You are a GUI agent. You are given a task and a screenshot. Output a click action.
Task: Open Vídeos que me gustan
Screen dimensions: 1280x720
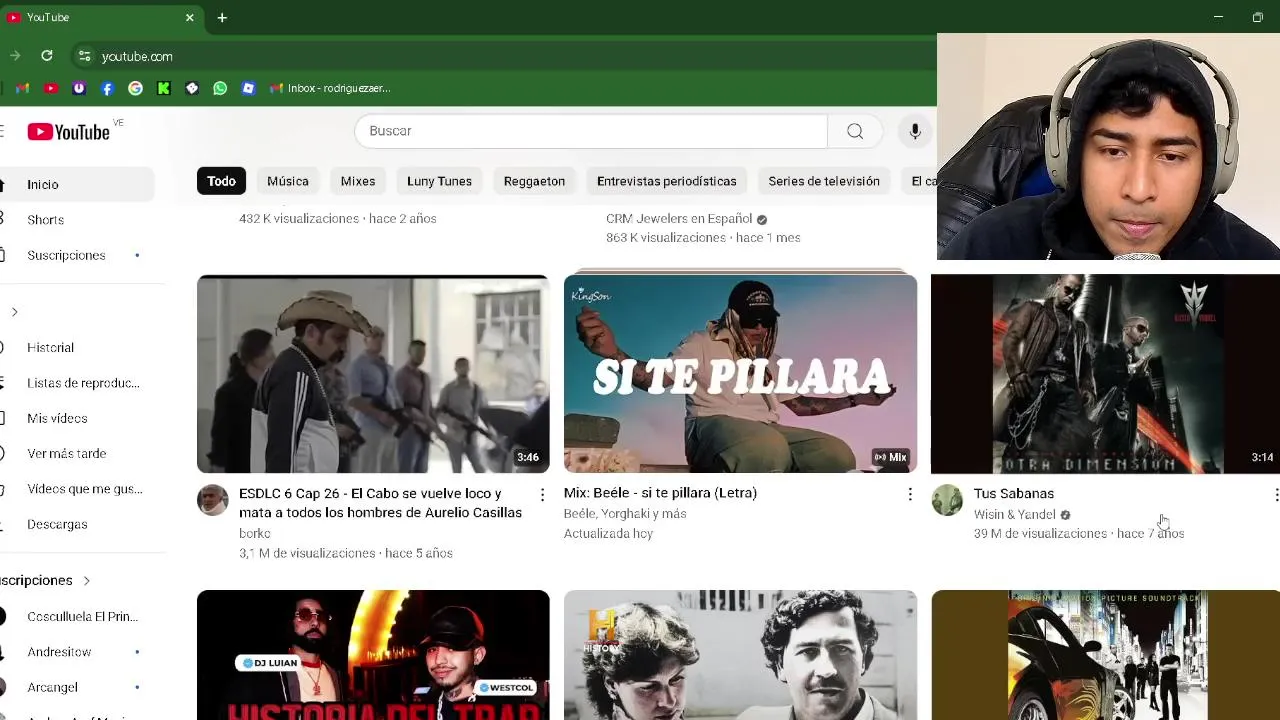click(x=77, y=489)
